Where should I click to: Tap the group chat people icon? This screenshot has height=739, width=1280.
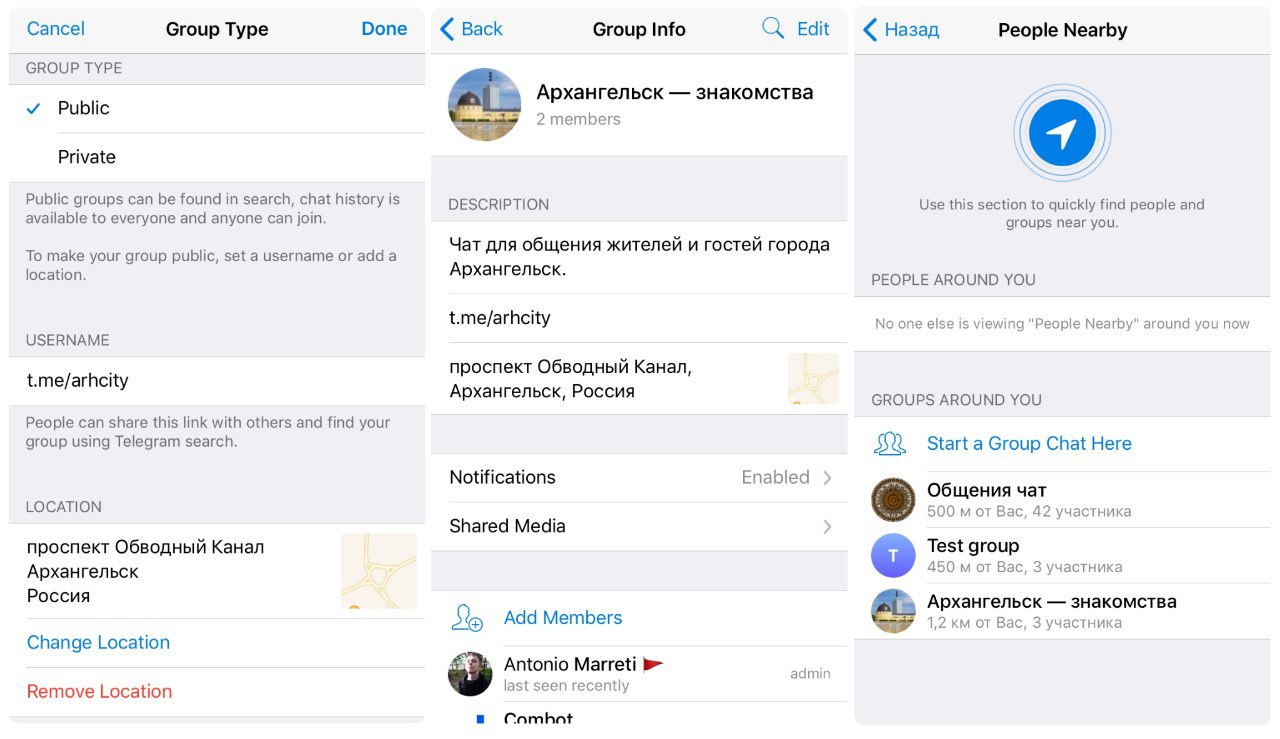[x=890, y=444]
